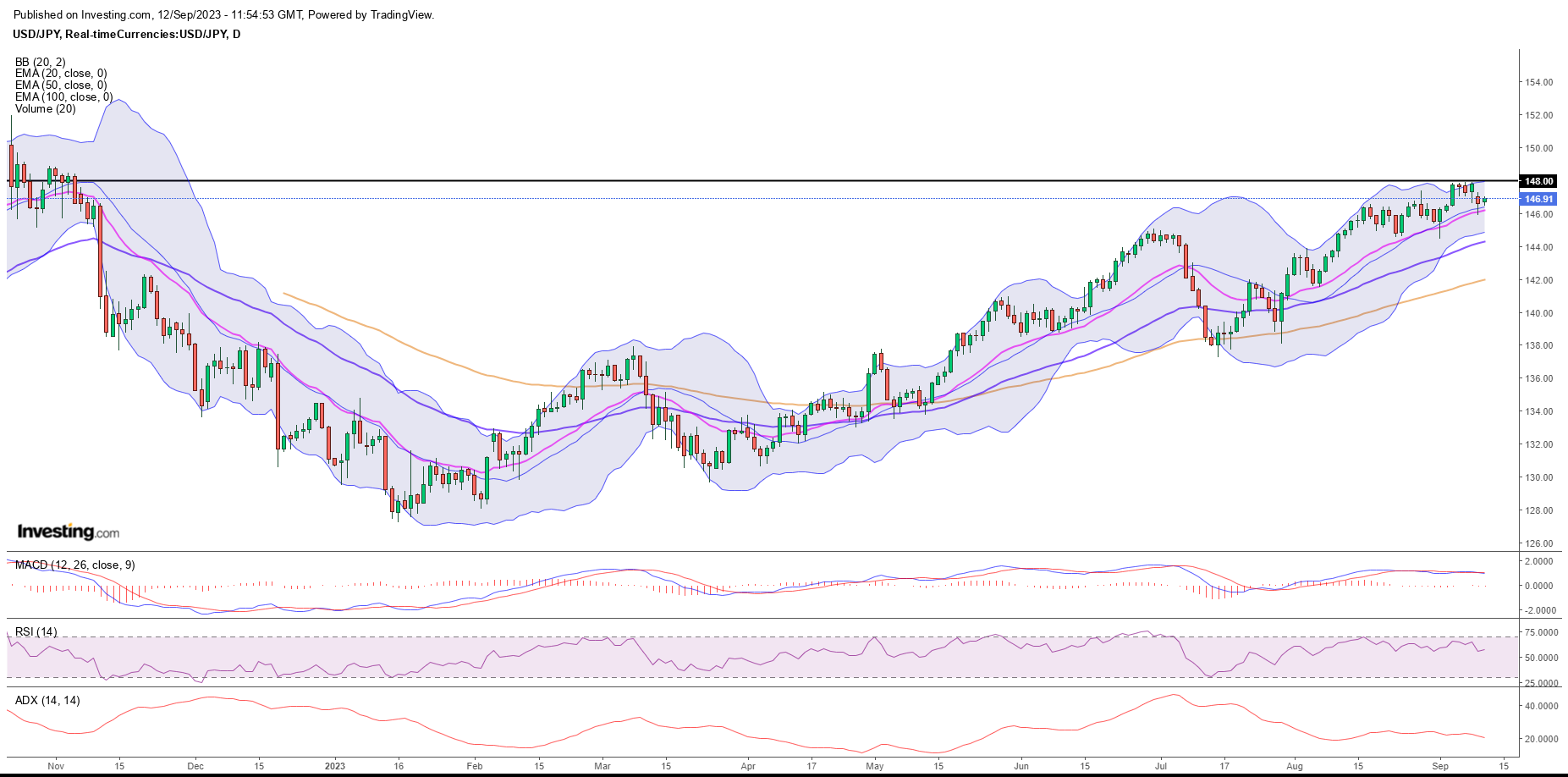Click the 148.00 horizontal line price tag
1568x777 pixels.
1538,181
